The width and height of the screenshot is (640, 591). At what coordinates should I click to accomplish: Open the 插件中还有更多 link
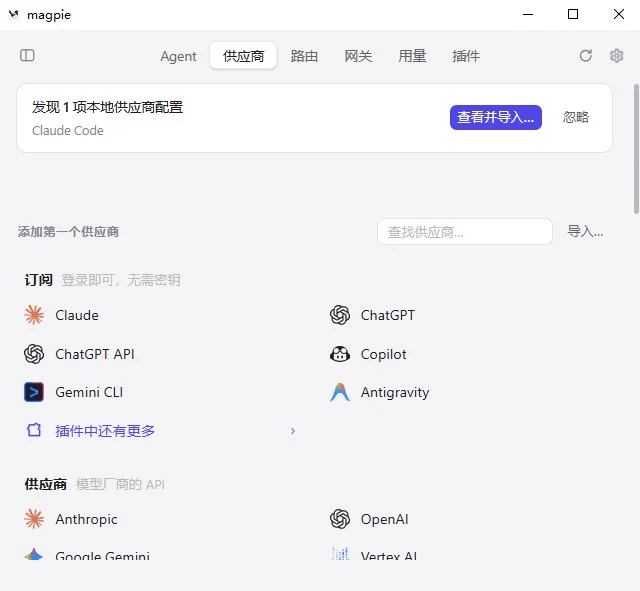pos(105,431)
